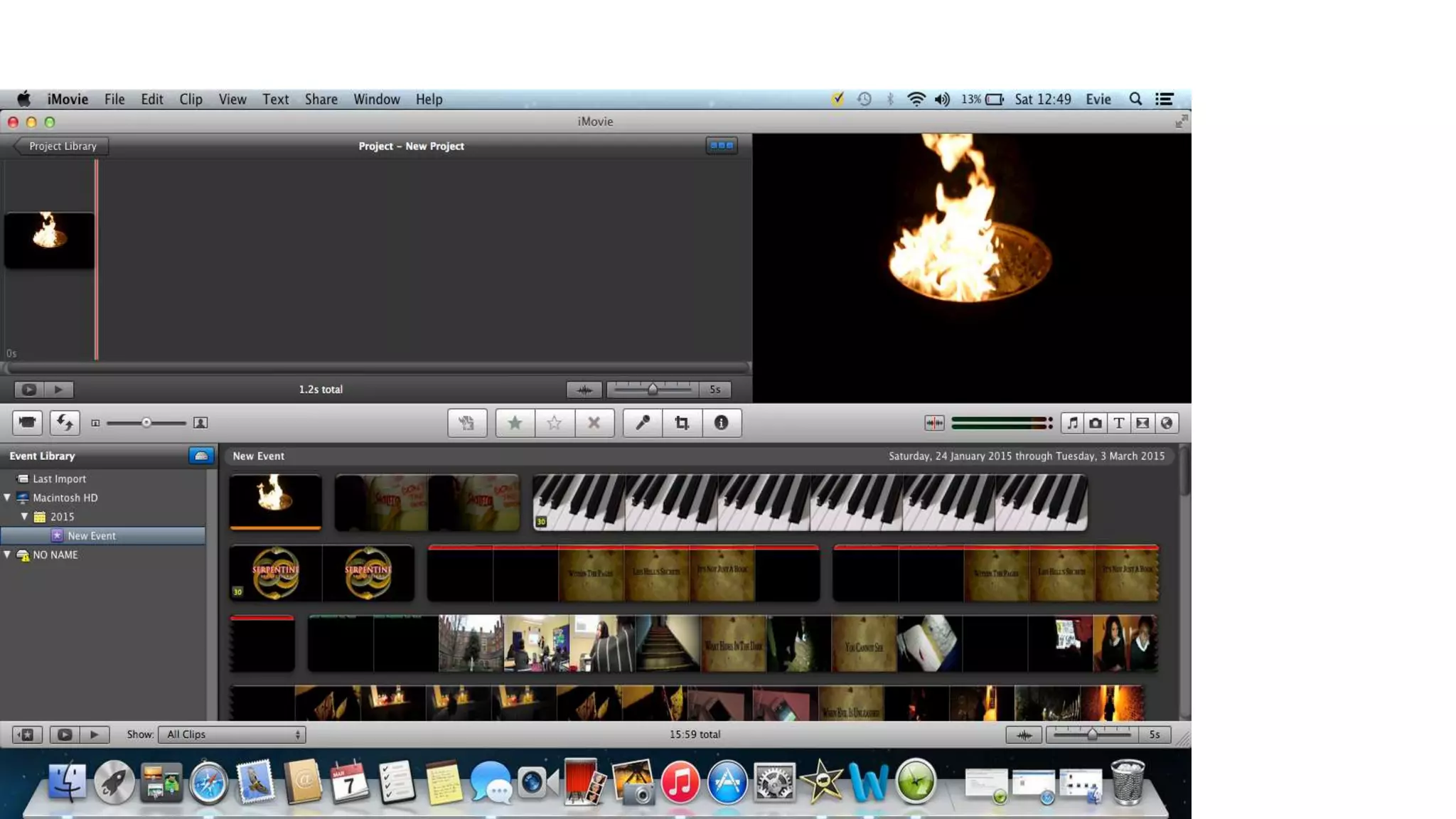Select New Event in Event Library
Viewport: 1456px width, 819px height.
[103, 536]
